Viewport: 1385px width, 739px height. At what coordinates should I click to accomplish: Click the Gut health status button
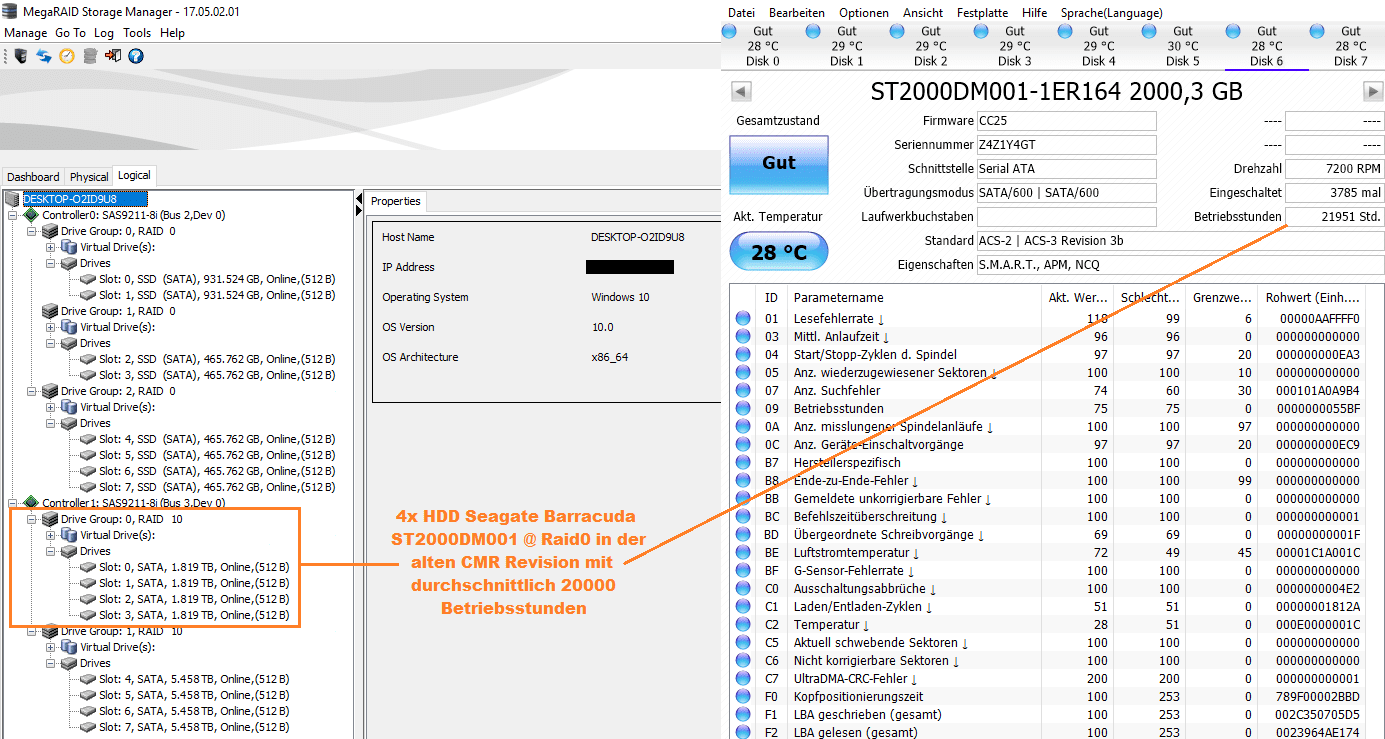[x=779, y=163]
